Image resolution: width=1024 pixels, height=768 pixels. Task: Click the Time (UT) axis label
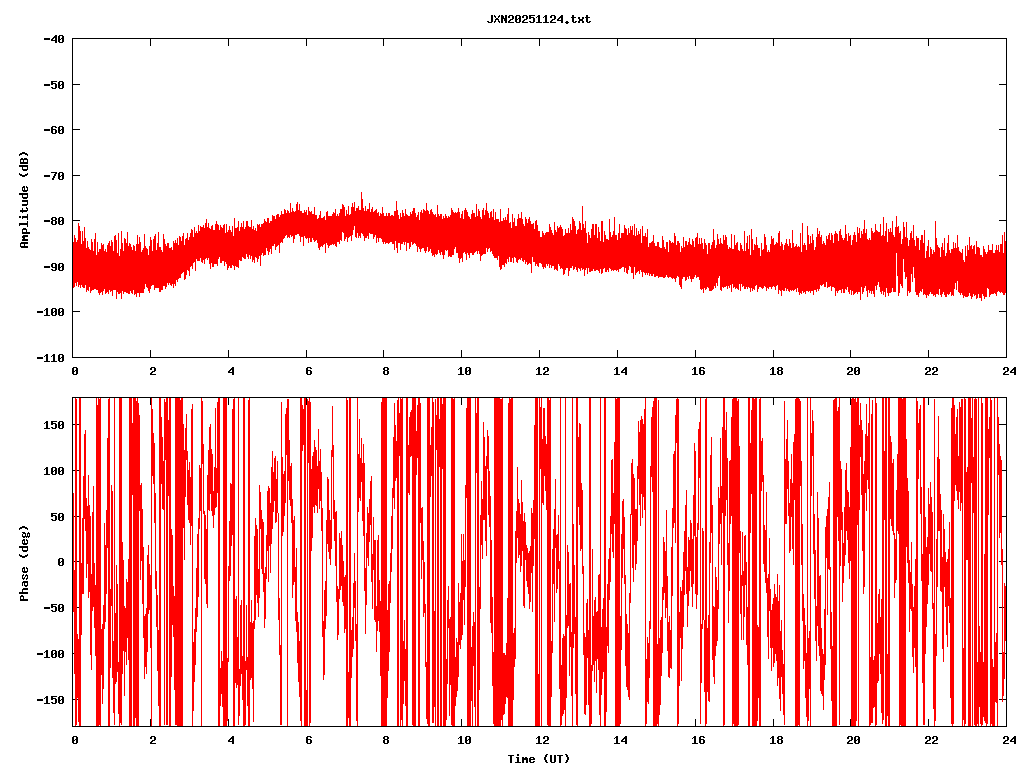(x=538, y=759)
